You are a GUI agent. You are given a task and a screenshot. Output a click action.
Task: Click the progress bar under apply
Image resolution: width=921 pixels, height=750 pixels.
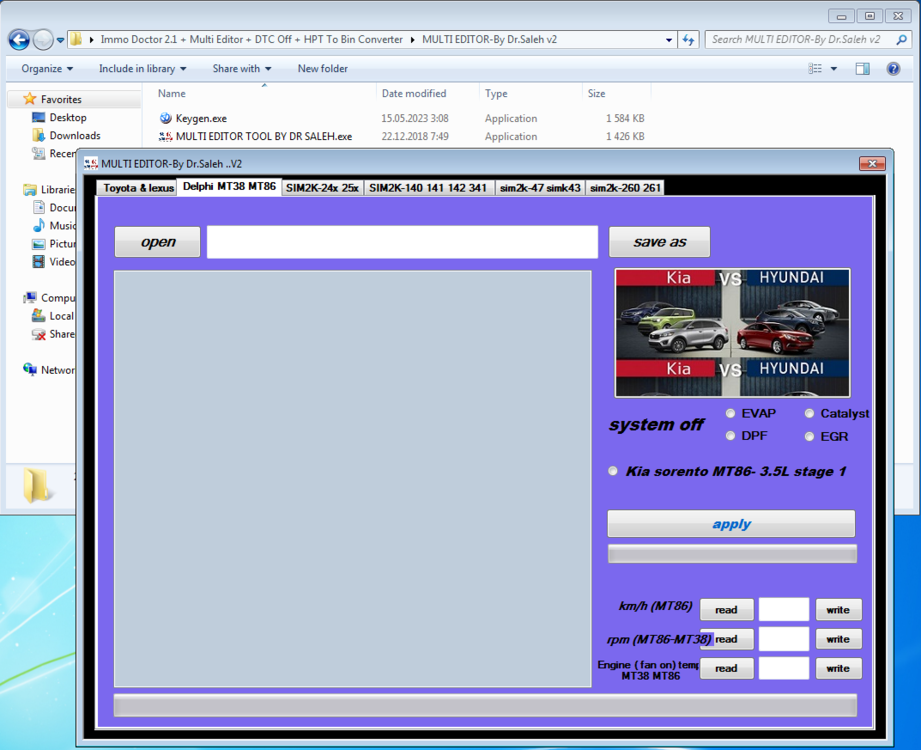pos(731,554)
